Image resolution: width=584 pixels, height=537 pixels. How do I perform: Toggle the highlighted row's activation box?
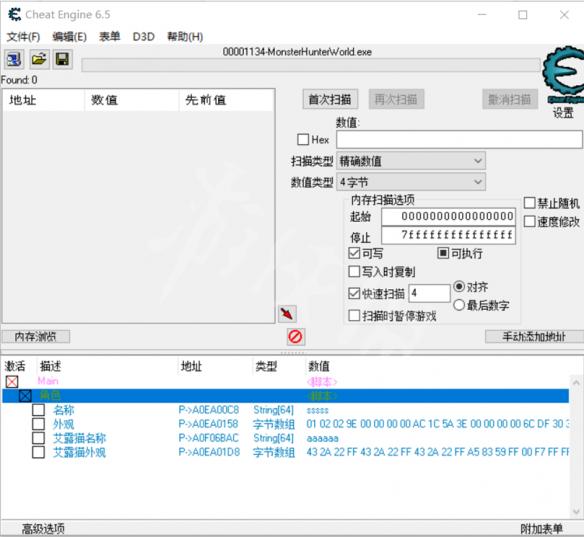pyautogui.click(x=25, y=395)
